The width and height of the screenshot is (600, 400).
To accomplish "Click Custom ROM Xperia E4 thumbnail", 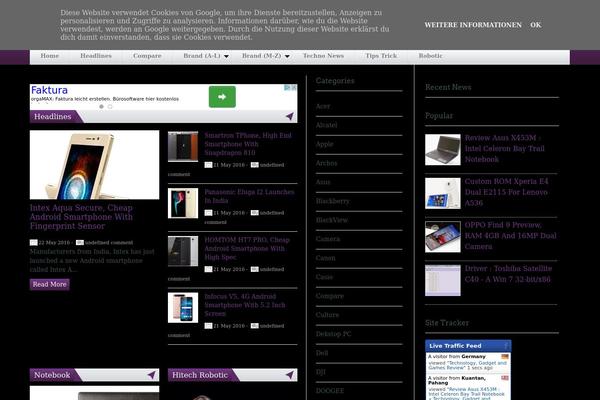I will (443, 193).
